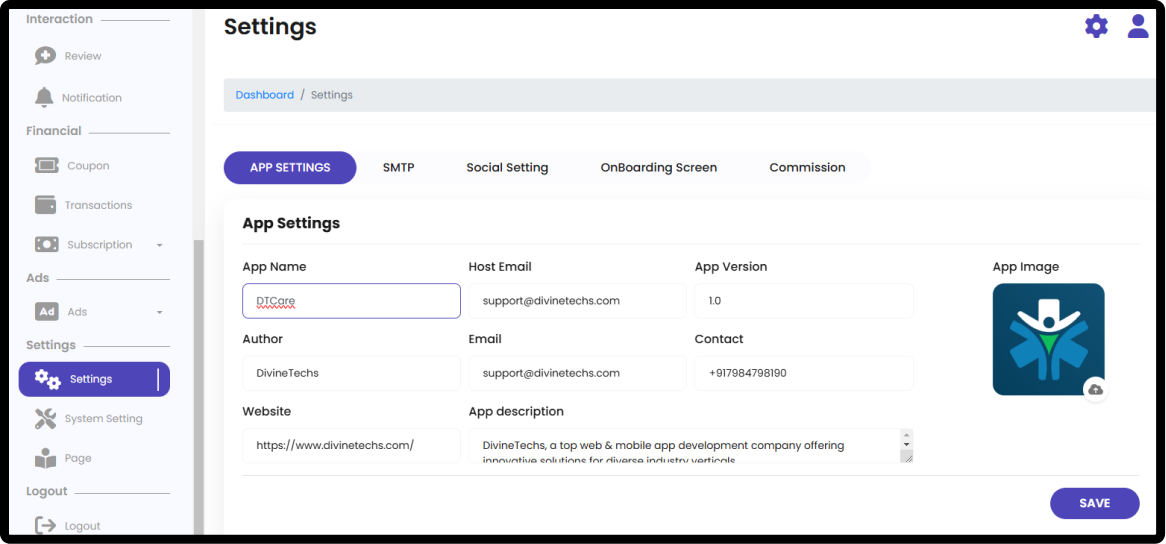Click the App Name input field

[351, 301]
